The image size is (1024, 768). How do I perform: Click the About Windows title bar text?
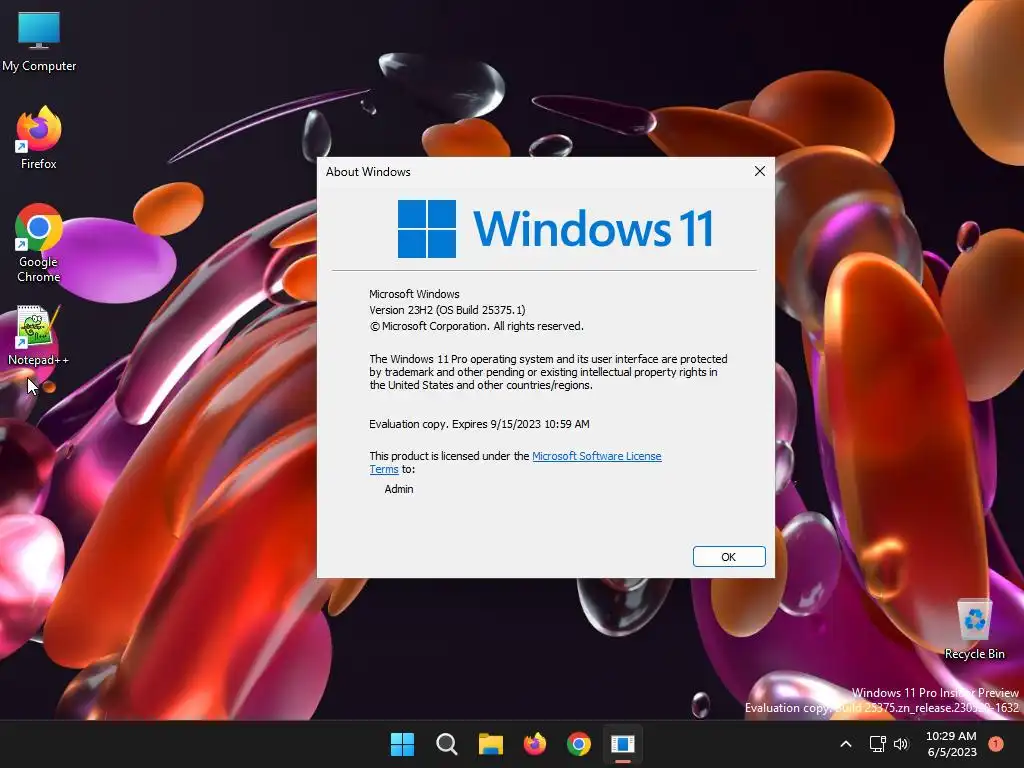[x=368, y=172]
